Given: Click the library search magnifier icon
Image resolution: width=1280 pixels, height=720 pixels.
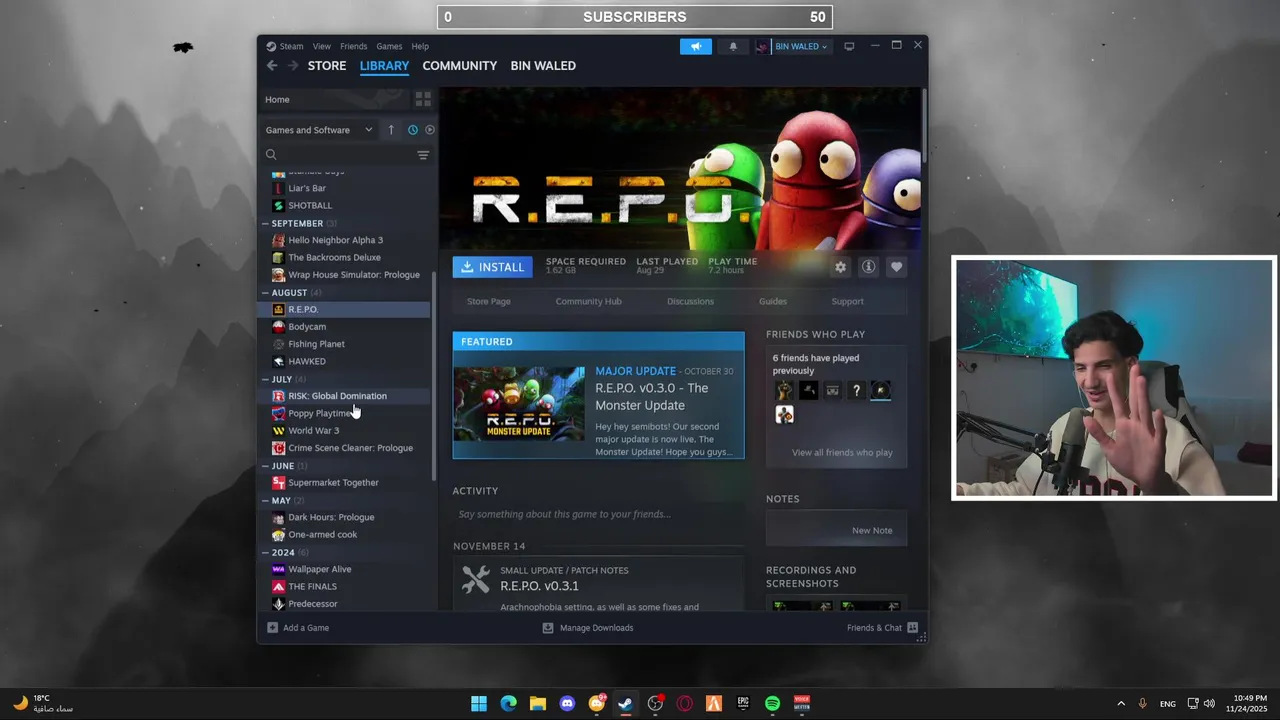Looking at the screenshot, I should coord(271,155).
